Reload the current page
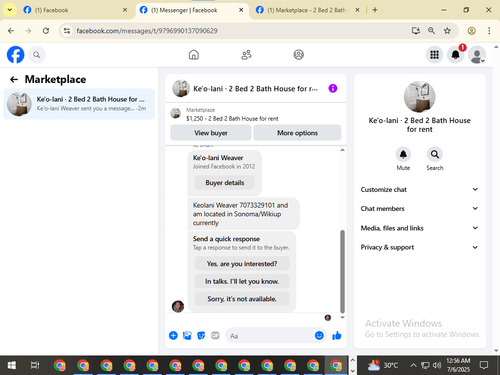 (46, 31)
